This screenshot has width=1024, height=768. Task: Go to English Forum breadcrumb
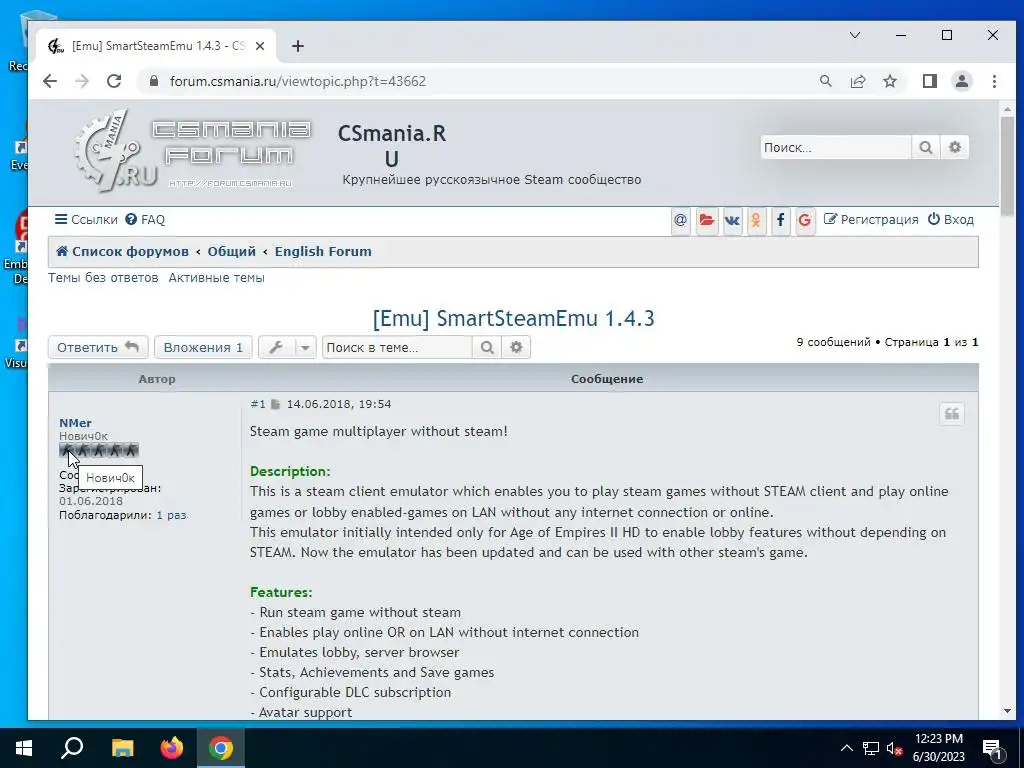pyautogui.click(x=323, y=251)
